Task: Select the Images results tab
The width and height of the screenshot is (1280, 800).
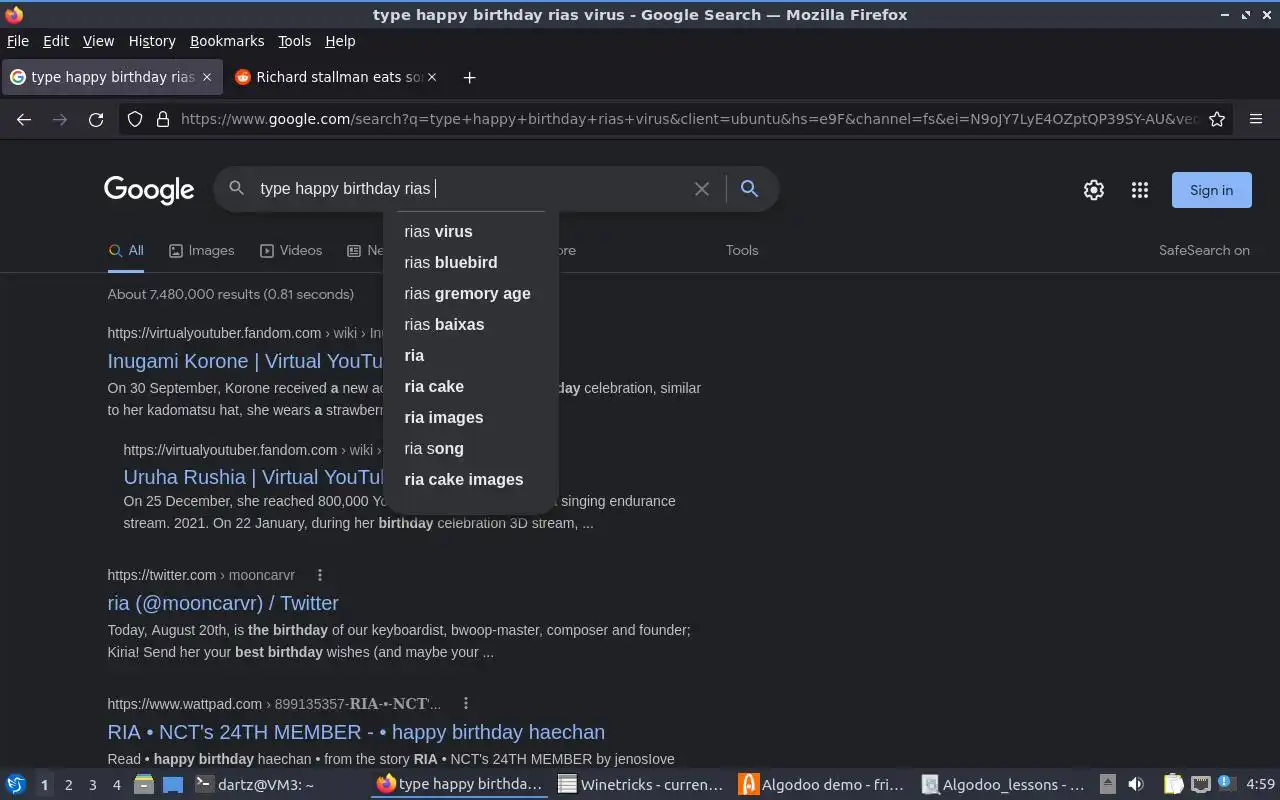Action: coord(201,250)
